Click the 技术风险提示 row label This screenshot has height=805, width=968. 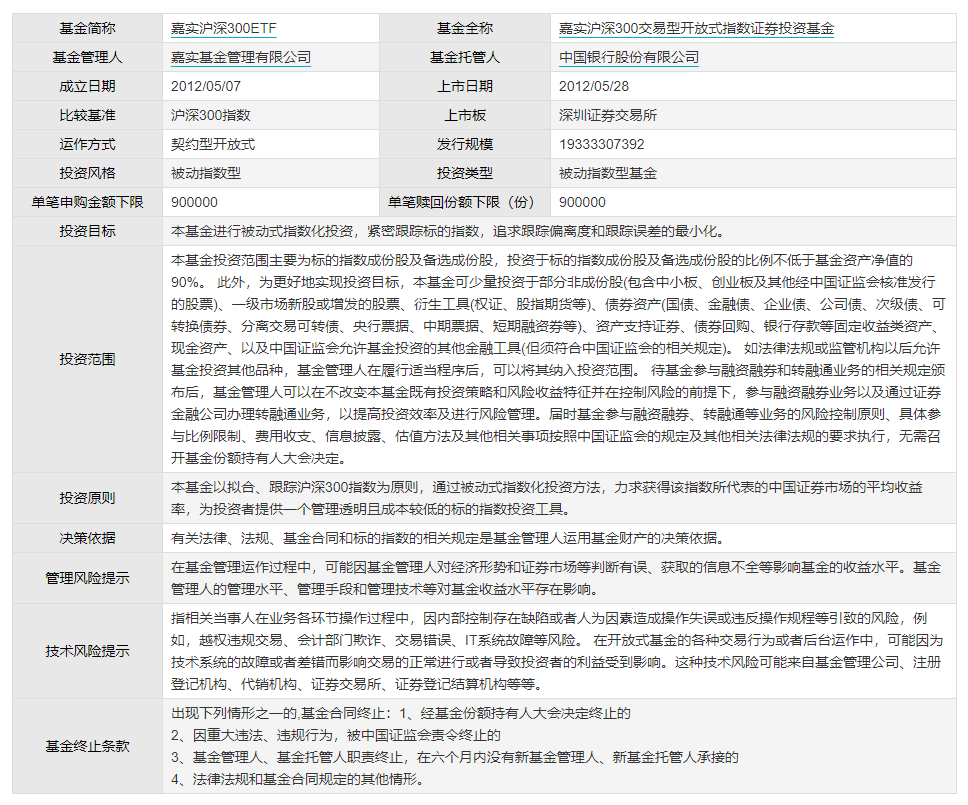pyautogui.click(x=87, y=651)
